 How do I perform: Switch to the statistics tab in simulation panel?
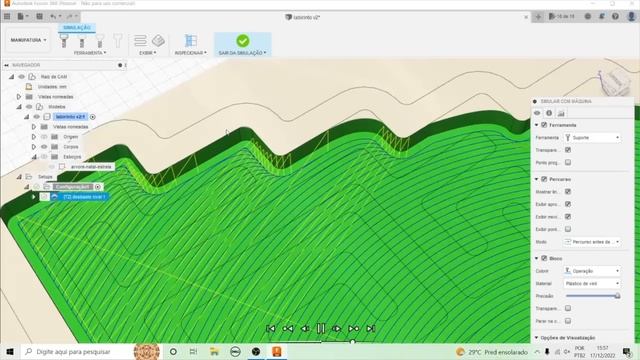click(x=561, y=113)
